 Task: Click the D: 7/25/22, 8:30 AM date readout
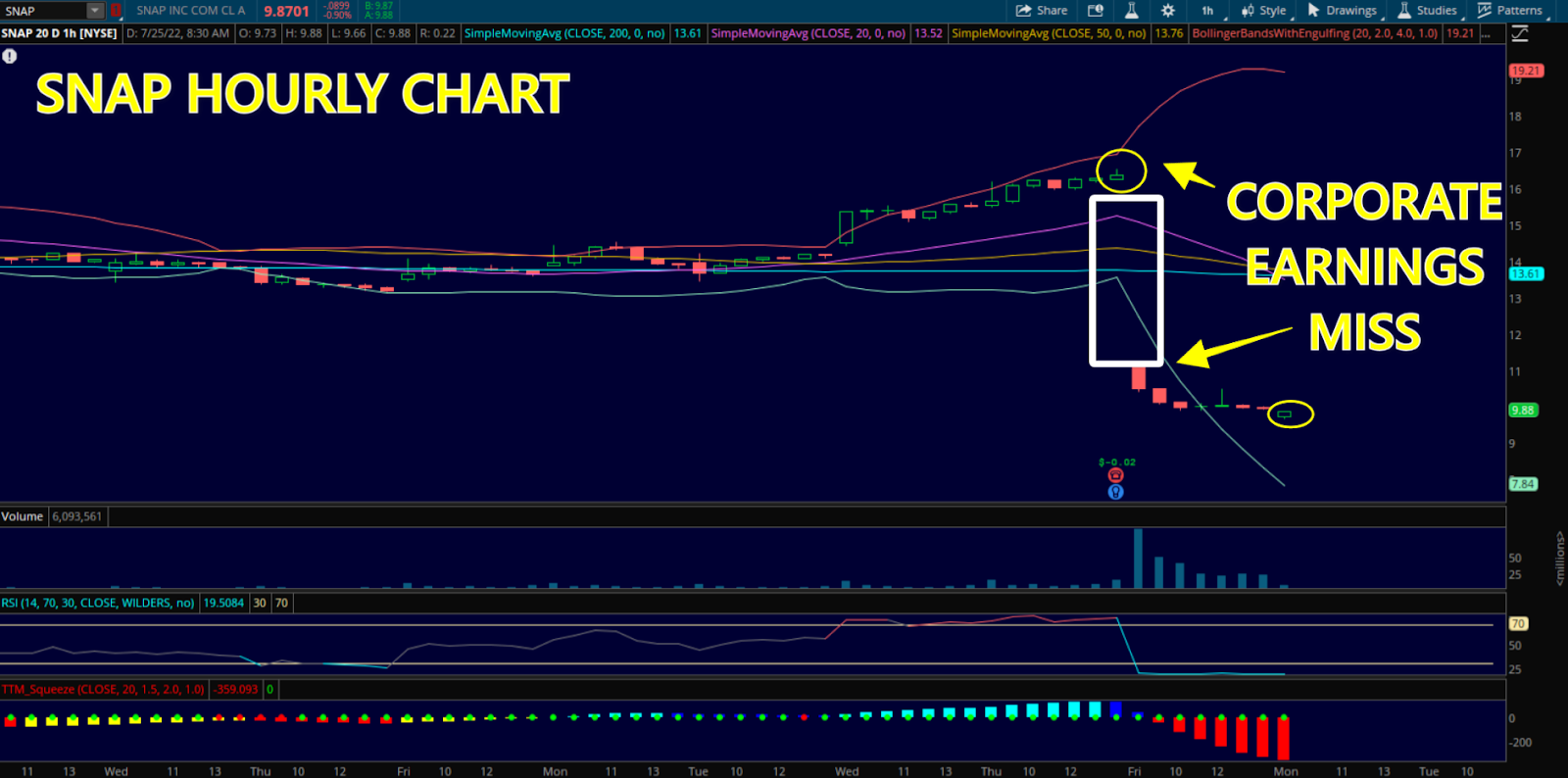tap(178, 33)
